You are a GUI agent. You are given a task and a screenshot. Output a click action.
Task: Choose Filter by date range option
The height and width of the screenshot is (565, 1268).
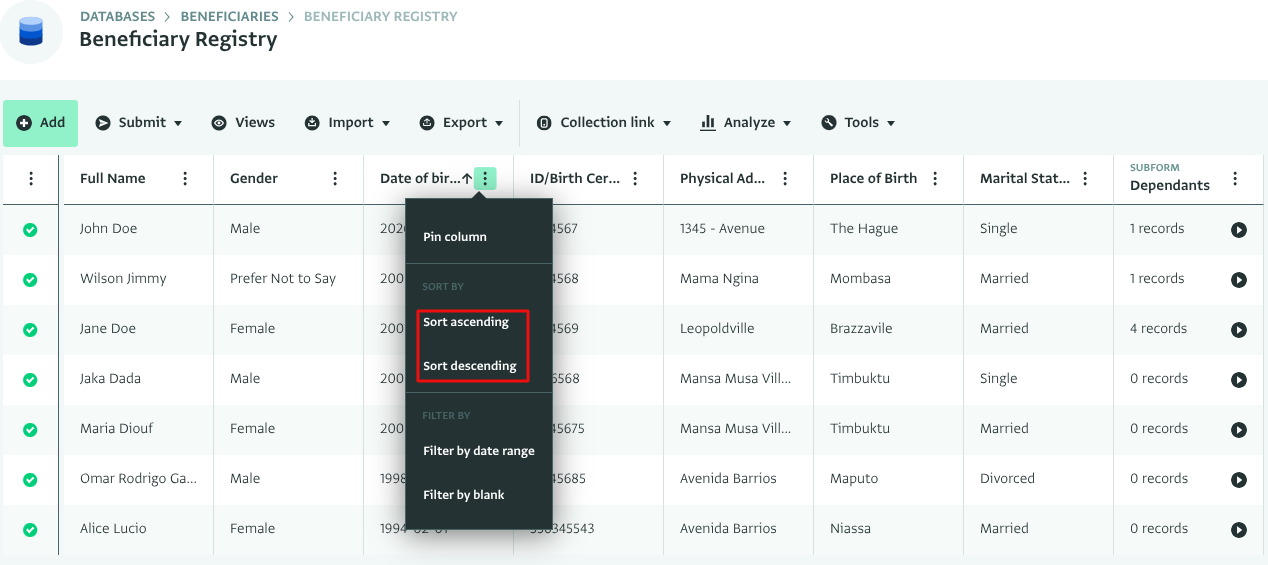point(478,451)
